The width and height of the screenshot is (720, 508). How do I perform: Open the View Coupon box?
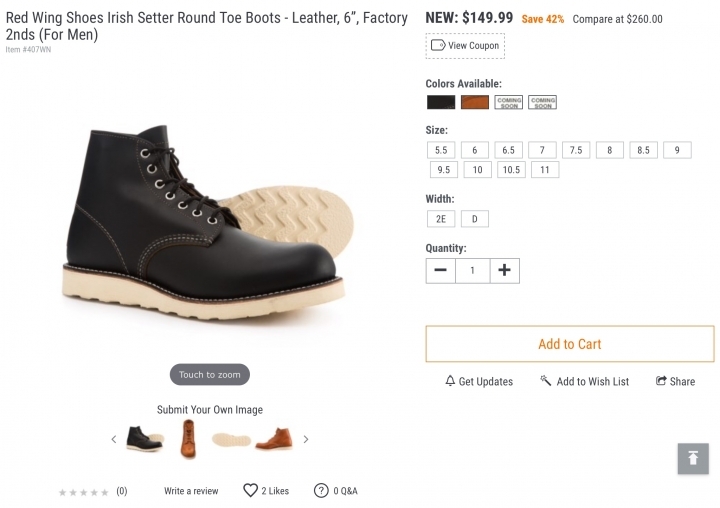coord(465,46)
